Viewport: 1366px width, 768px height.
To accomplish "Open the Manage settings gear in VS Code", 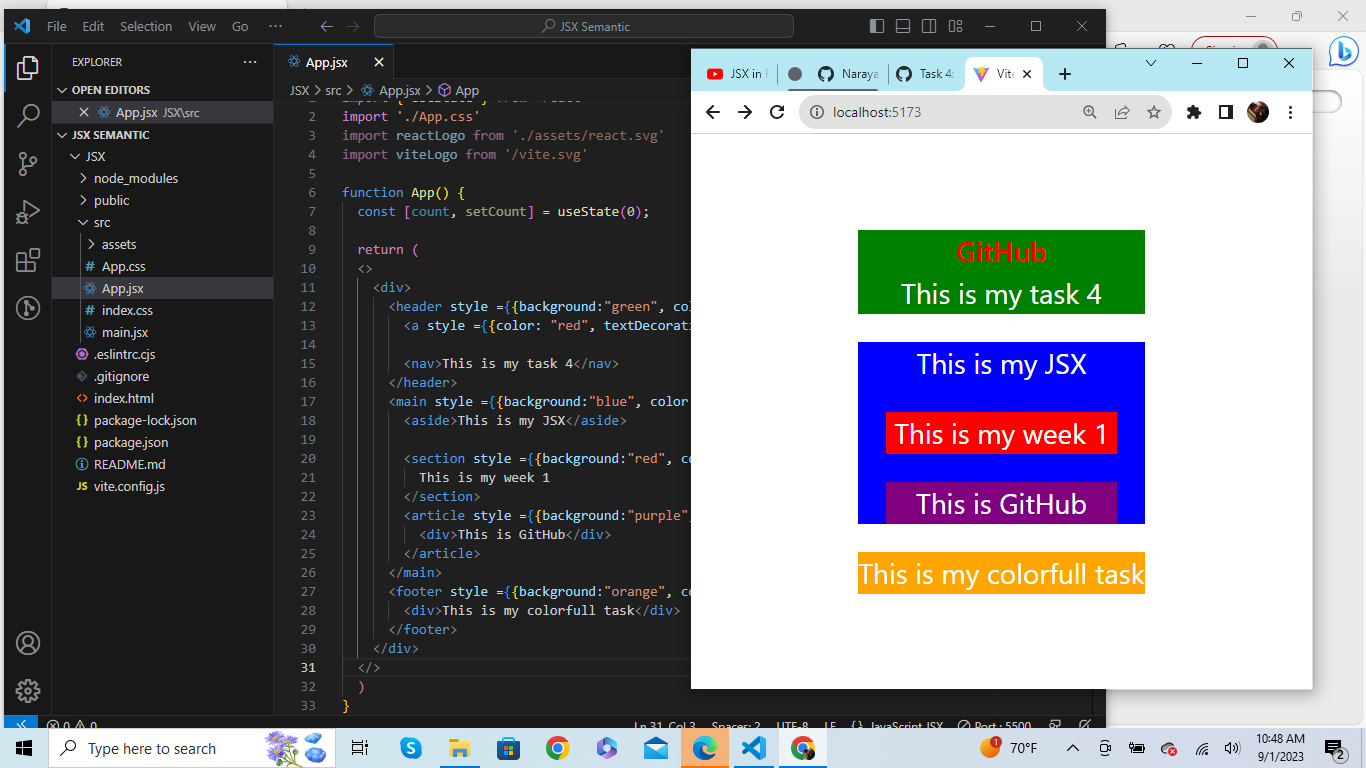I will point(27,690).
